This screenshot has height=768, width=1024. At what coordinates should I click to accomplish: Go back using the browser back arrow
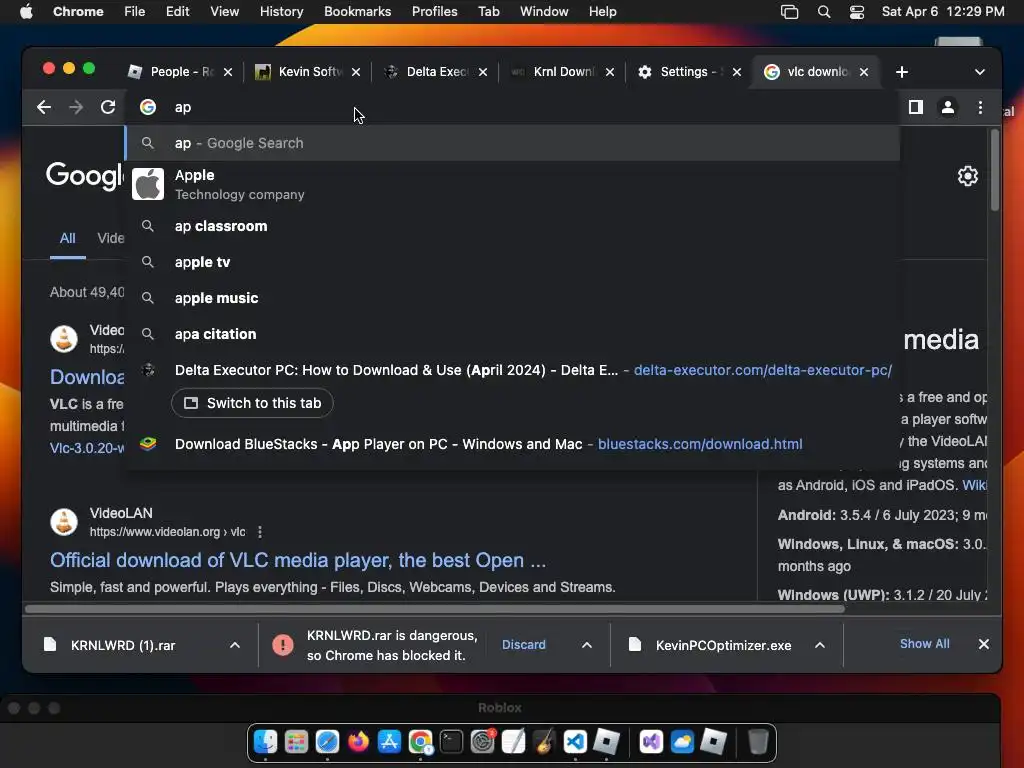click(x=44, y=107)
